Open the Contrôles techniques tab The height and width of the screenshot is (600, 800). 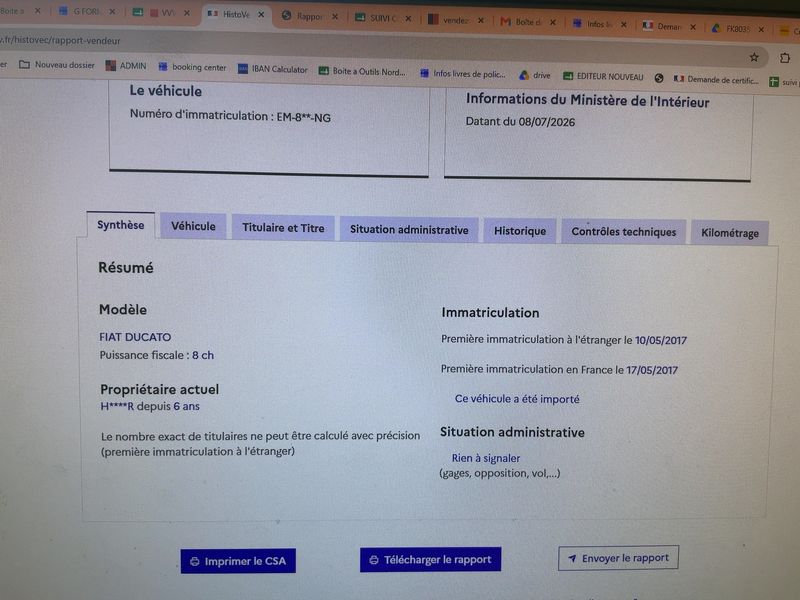coord(623,232)
